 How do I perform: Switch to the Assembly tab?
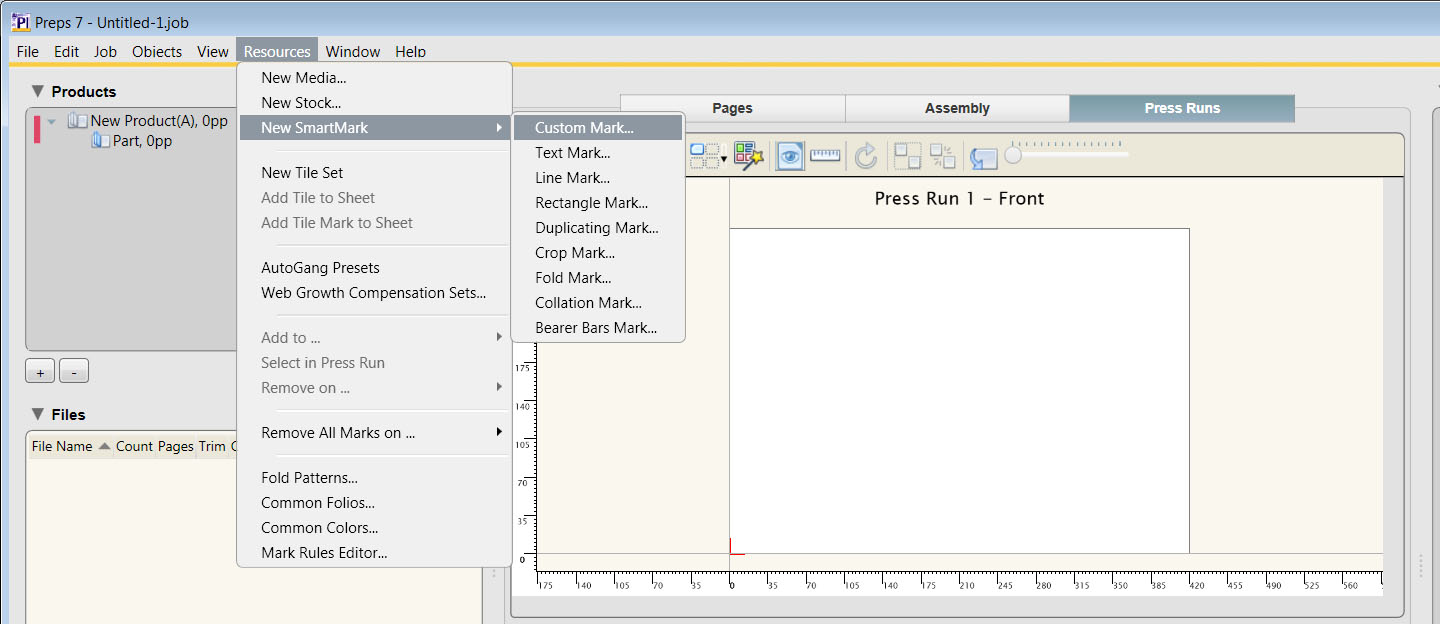pos(957,108)
